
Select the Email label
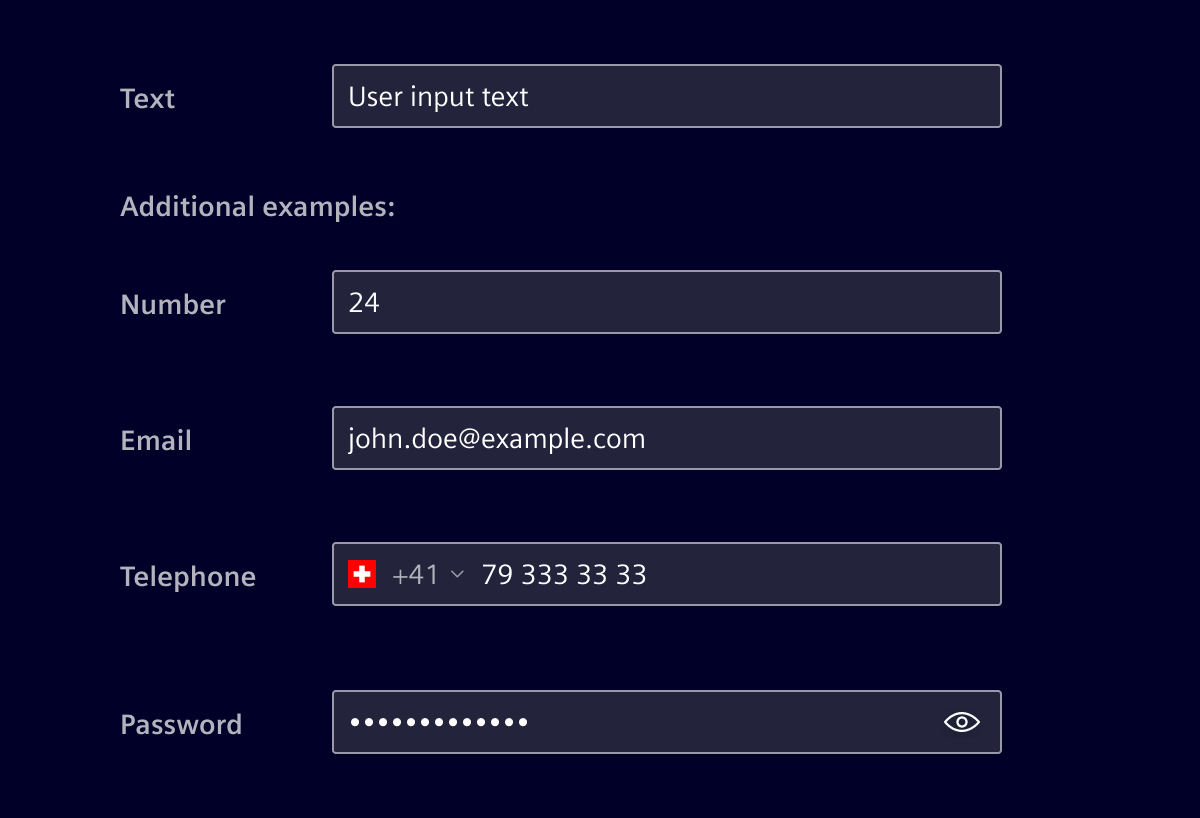click(x=155, y=440)
